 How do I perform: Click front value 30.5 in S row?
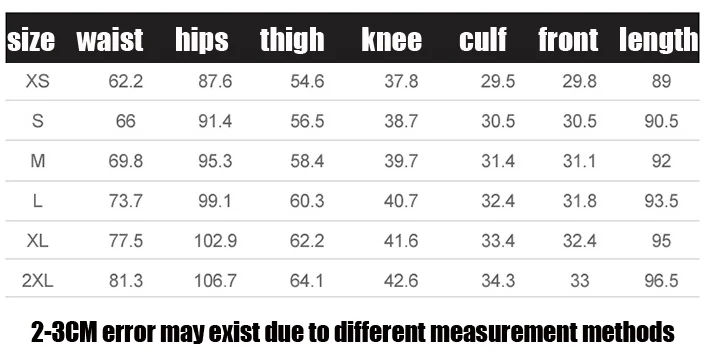coord(580,121)
